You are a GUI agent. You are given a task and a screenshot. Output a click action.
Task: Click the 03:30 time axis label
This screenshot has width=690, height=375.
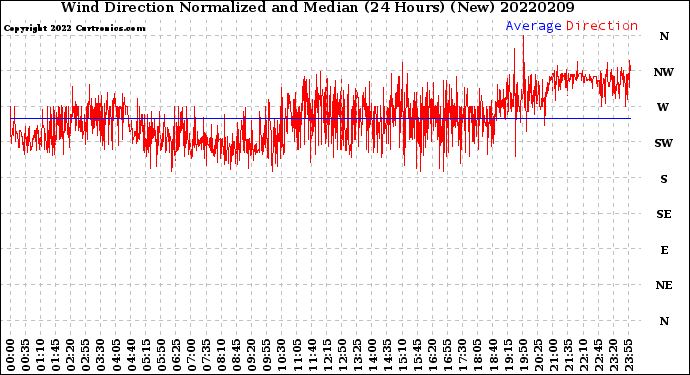(101, 355)
